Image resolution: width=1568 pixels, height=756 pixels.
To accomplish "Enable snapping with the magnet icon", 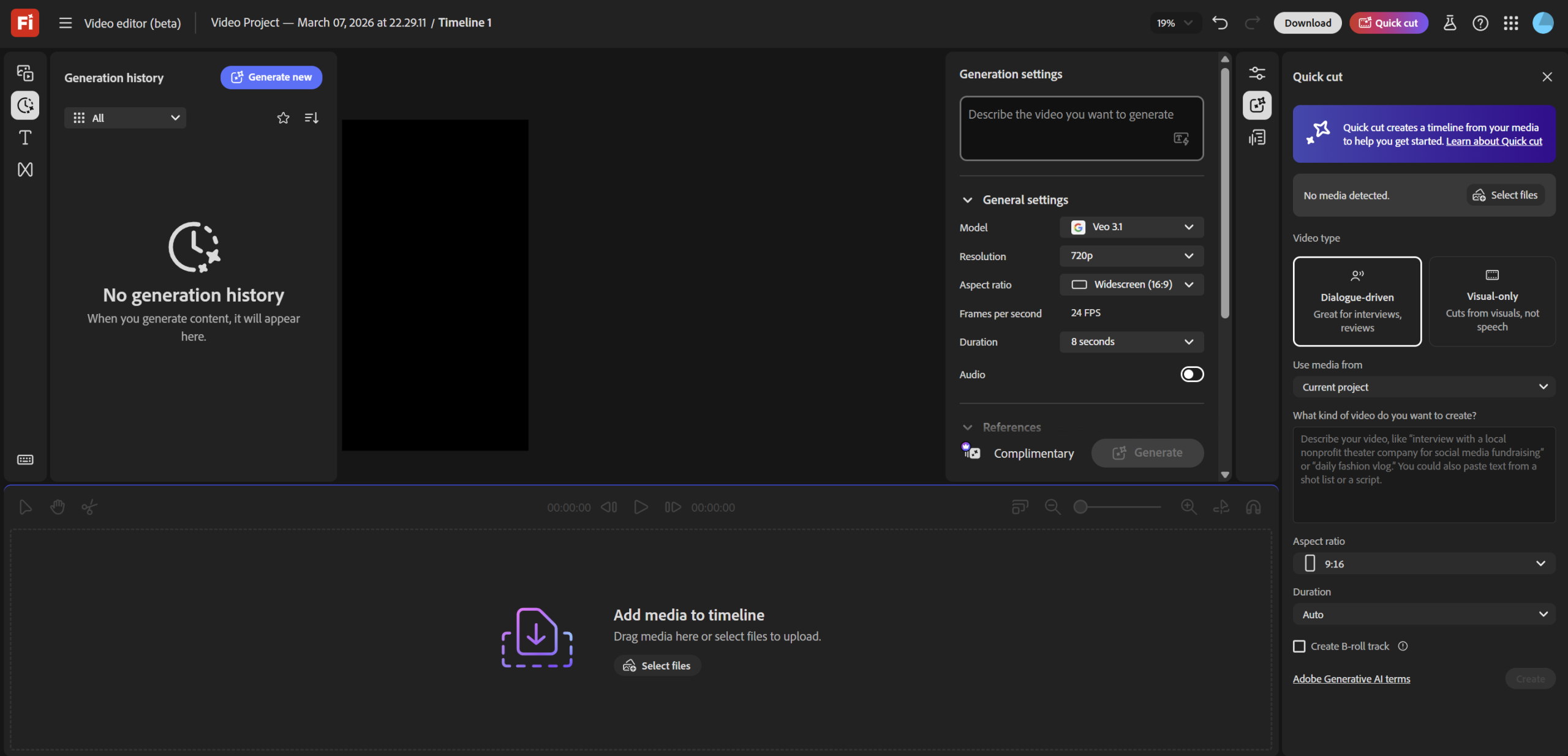I will (1253, 507).
